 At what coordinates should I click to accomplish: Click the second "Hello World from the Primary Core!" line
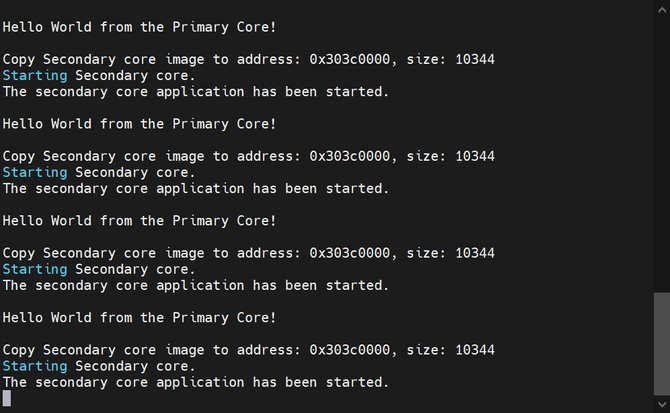pyautogui.click(x=139, y=124)
